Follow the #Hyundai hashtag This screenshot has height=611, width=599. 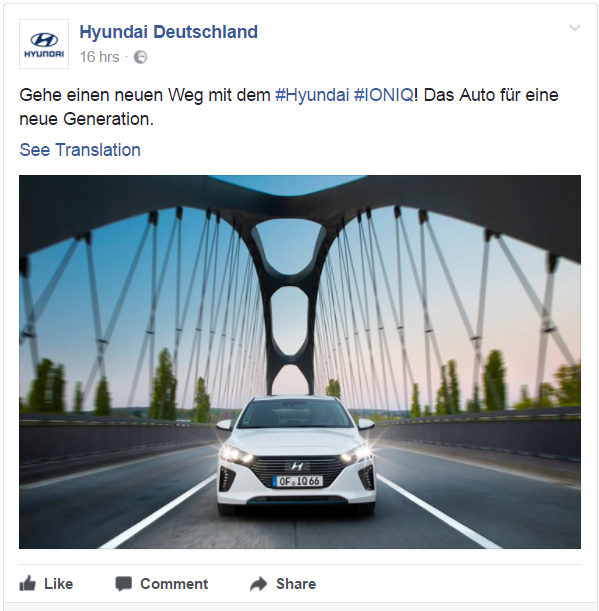tap(312, 95)
